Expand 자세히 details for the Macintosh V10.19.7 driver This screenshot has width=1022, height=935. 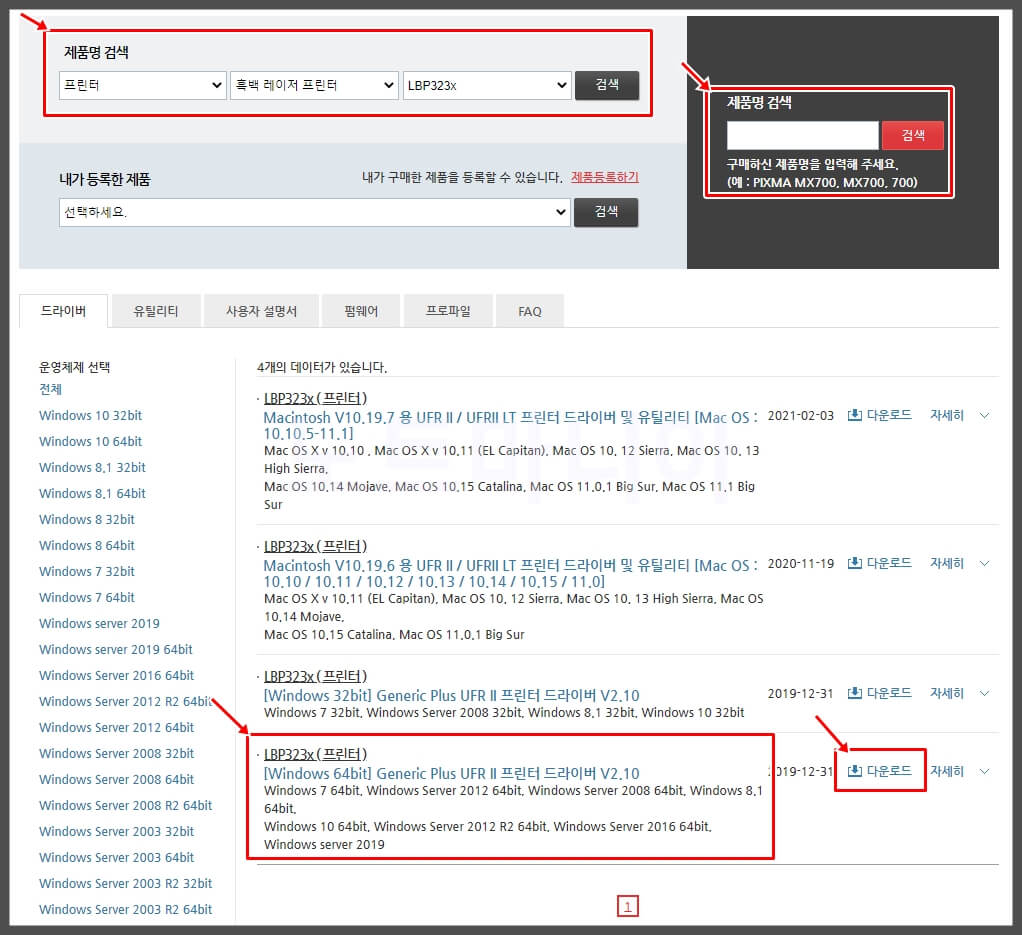947,414
